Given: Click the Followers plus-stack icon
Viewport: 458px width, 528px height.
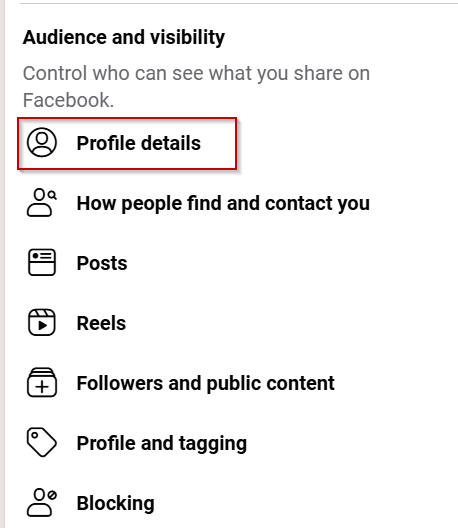Looking at the screenshot, I should tap(42, 383).
